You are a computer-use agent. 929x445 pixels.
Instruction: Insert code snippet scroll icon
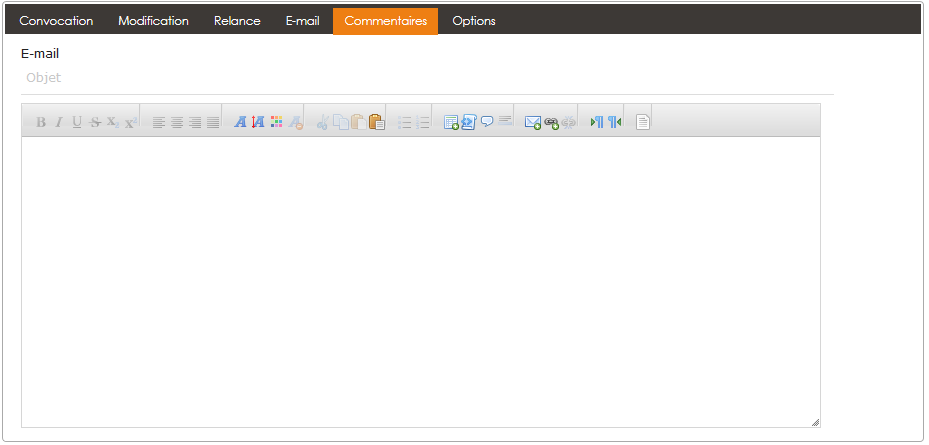pyautogui.click(x=469, y=122)
